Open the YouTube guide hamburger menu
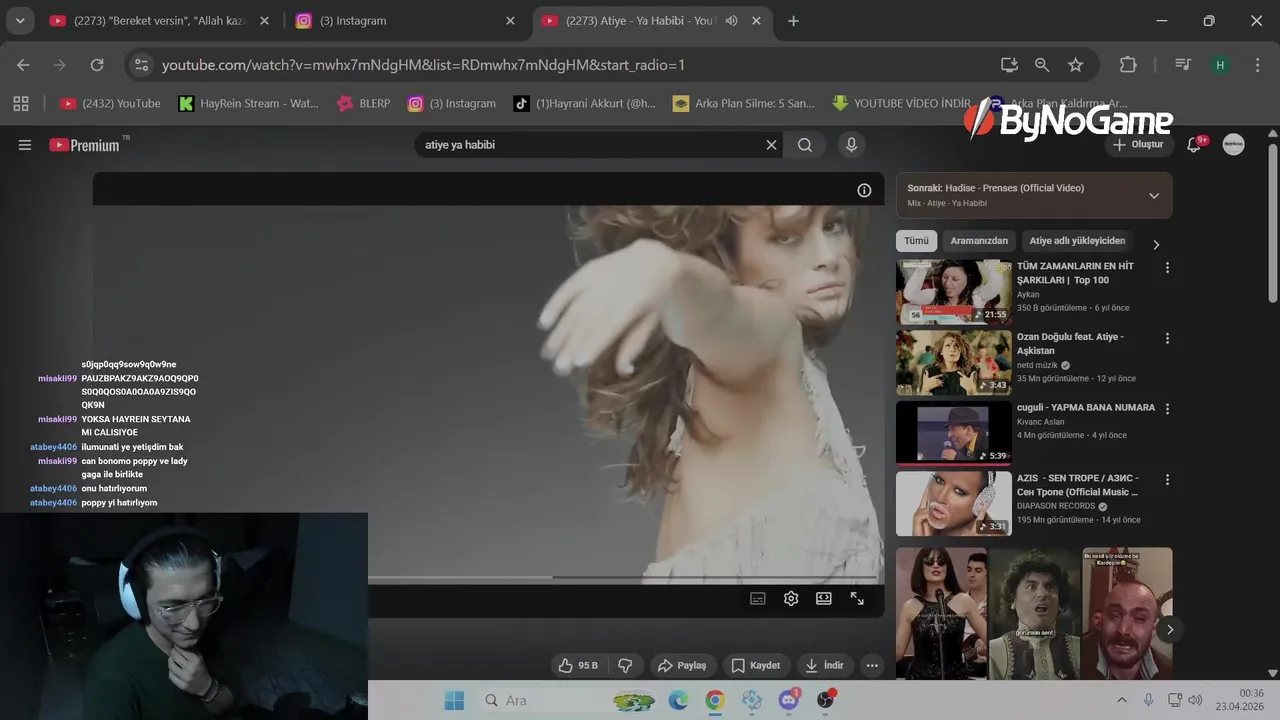The image size is (1280, 720). pyautogui.click(x=25, y=145)
